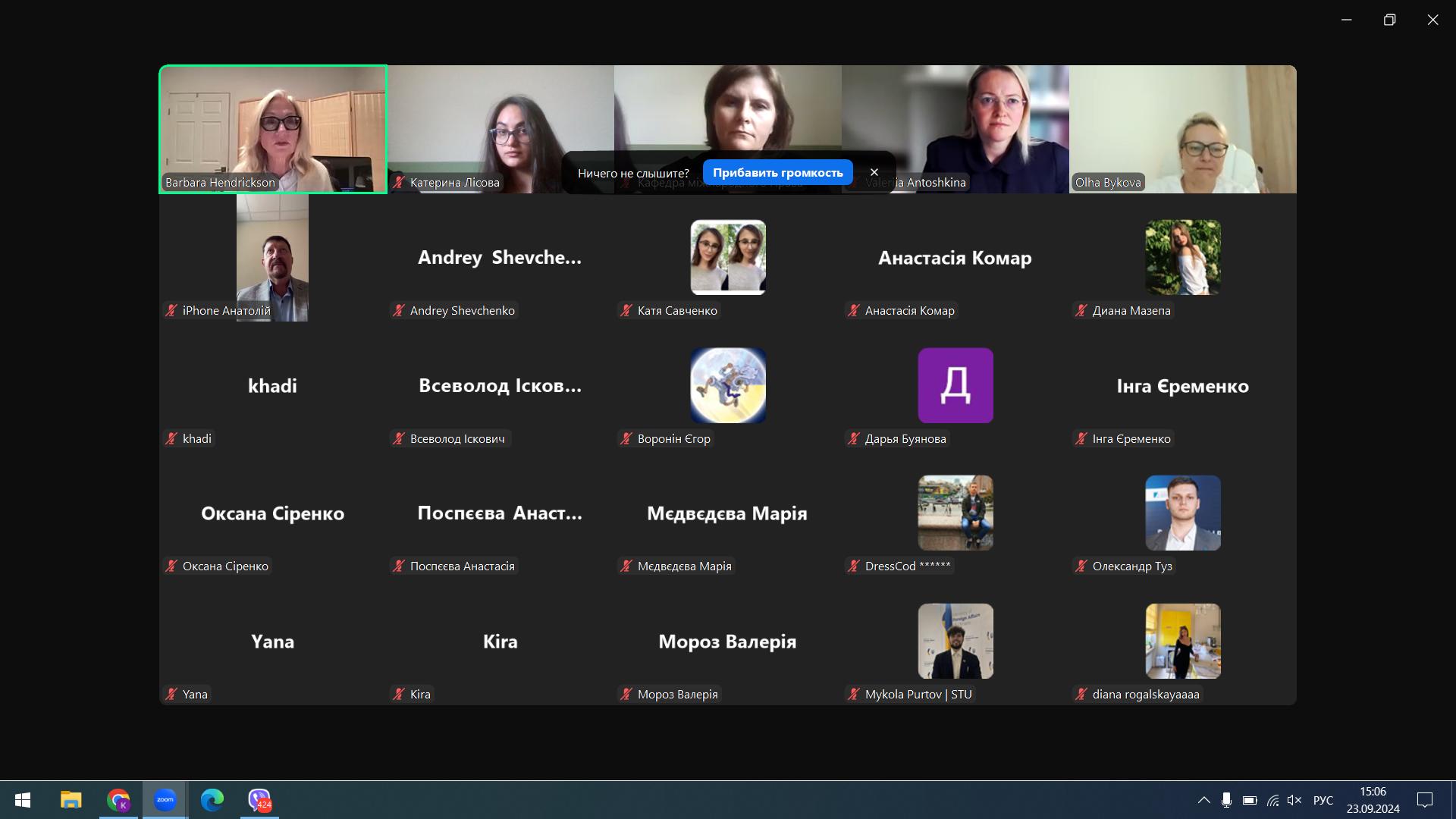
Task: Click muted mic icon beside Оксана Сіренко
Action: [x=171, y=566]
